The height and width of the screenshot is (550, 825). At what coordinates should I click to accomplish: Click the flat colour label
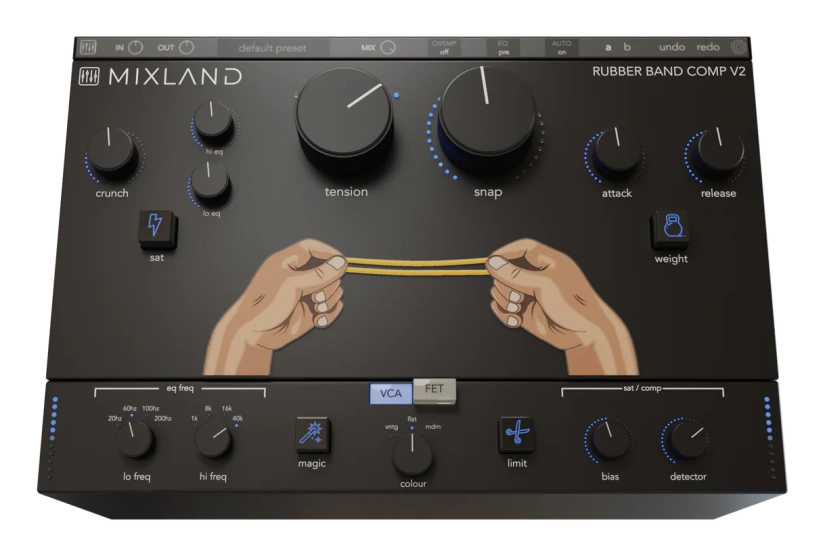(412, 419)
